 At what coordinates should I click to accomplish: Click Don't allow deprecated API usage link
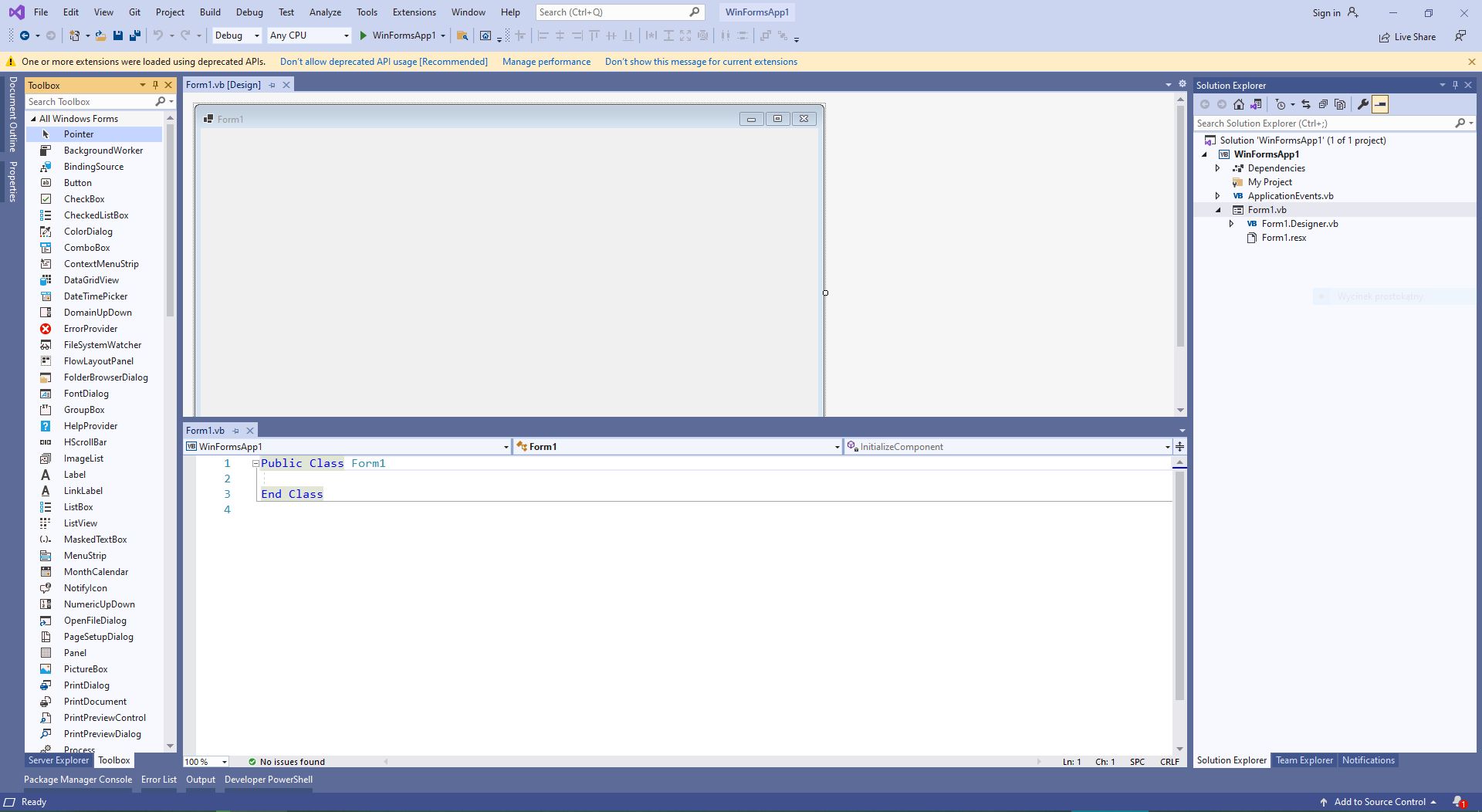click(x=384, y=61)
